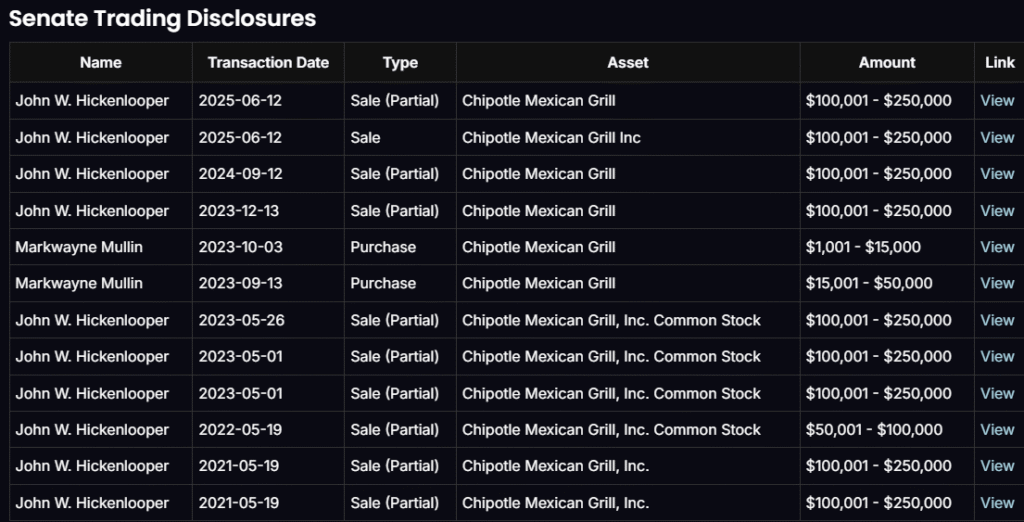Select the Amount column header
Viewport: 1024px width, 522px height.
[887, 62]
